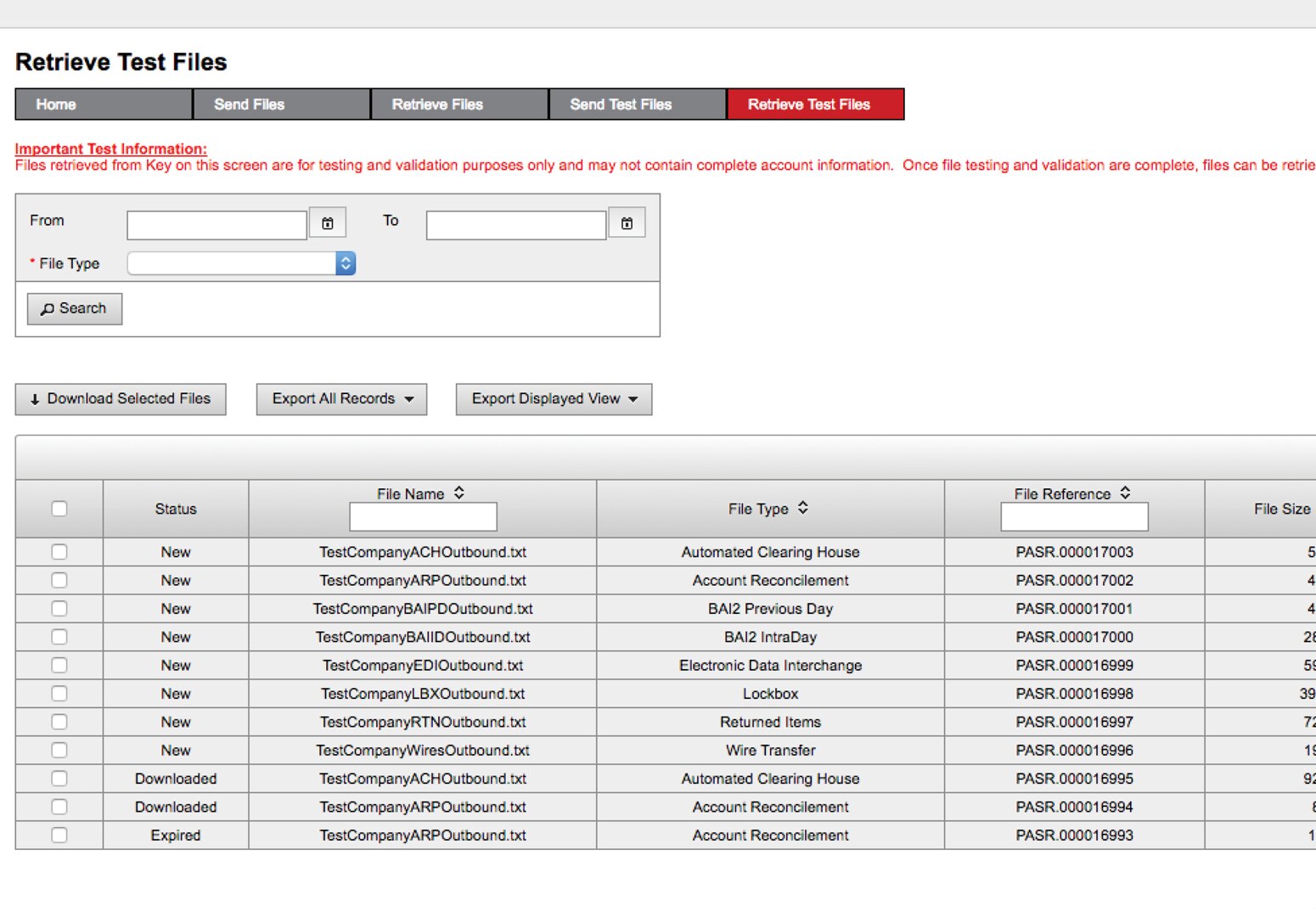Screen dimensions: 1316x923
Task: Sort the table by File Name
Action: click(458, 492)
